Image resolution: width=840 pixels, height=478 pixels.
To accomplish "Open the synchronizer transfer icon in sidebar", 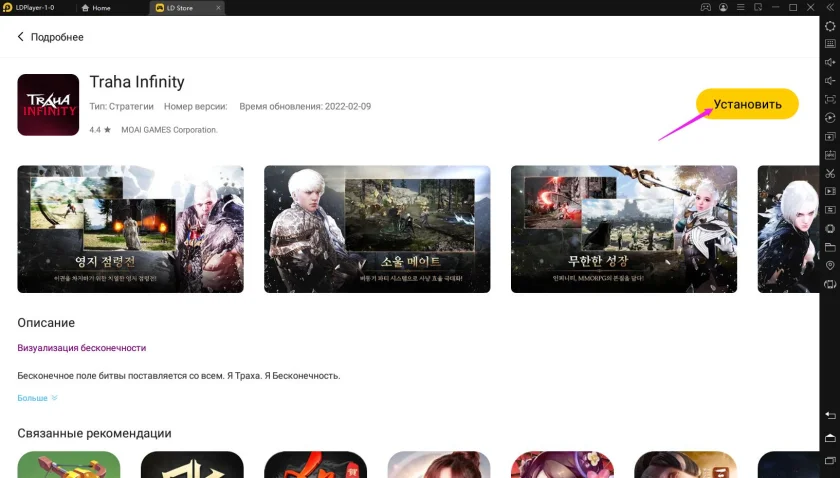I will click(x=830, y=210).
